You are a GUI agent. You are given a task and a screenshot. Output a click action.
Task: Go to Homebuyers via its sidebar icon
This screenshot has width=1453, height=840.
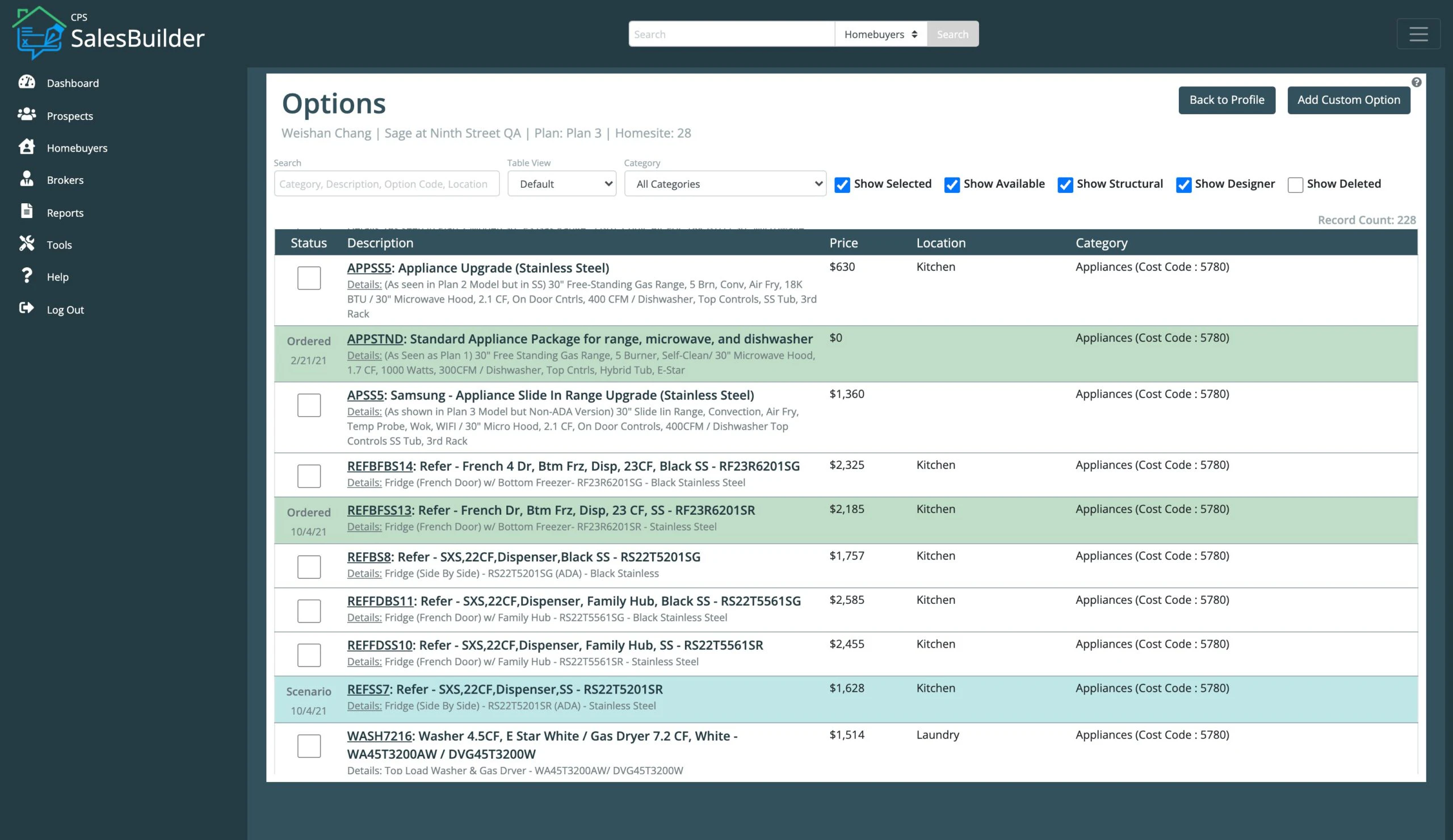tap(27, 147)
